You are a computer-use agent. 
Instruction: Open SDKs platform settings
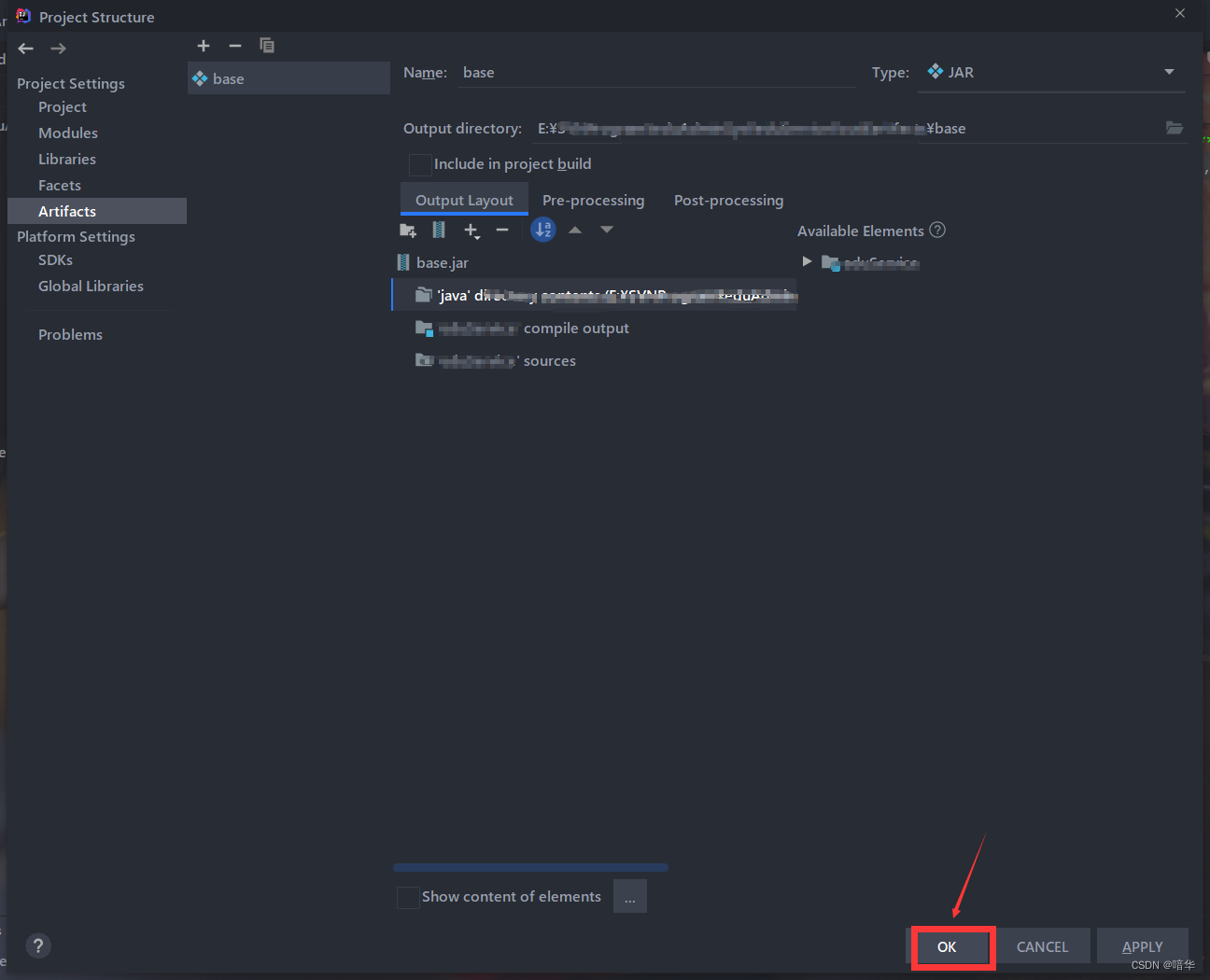tap(55, 260)
